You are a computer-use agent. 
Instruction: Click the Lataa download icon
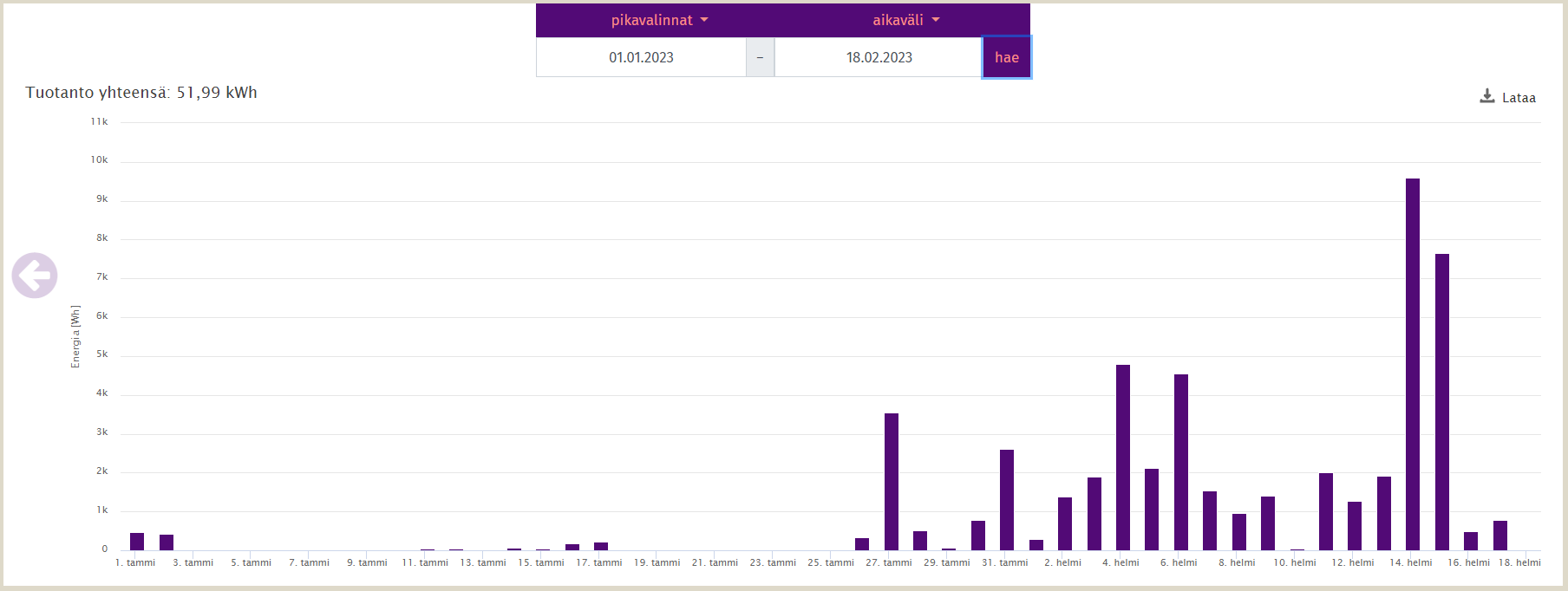(x=1486, y=96)
